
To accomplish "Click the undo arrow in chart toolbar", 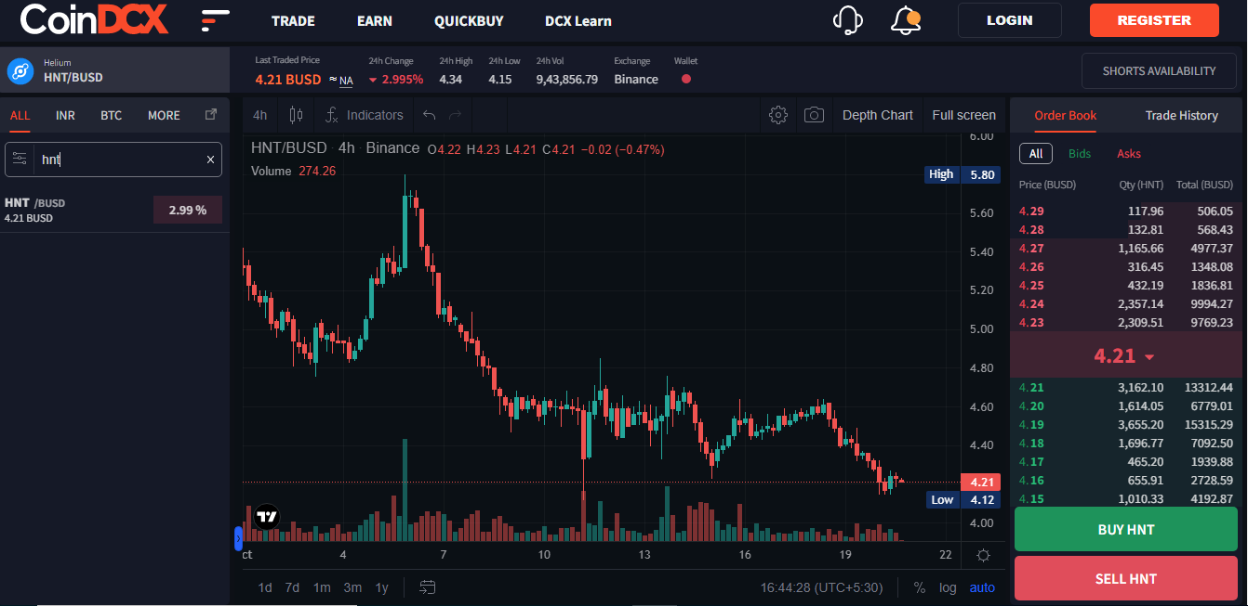I will coord(429,115).
